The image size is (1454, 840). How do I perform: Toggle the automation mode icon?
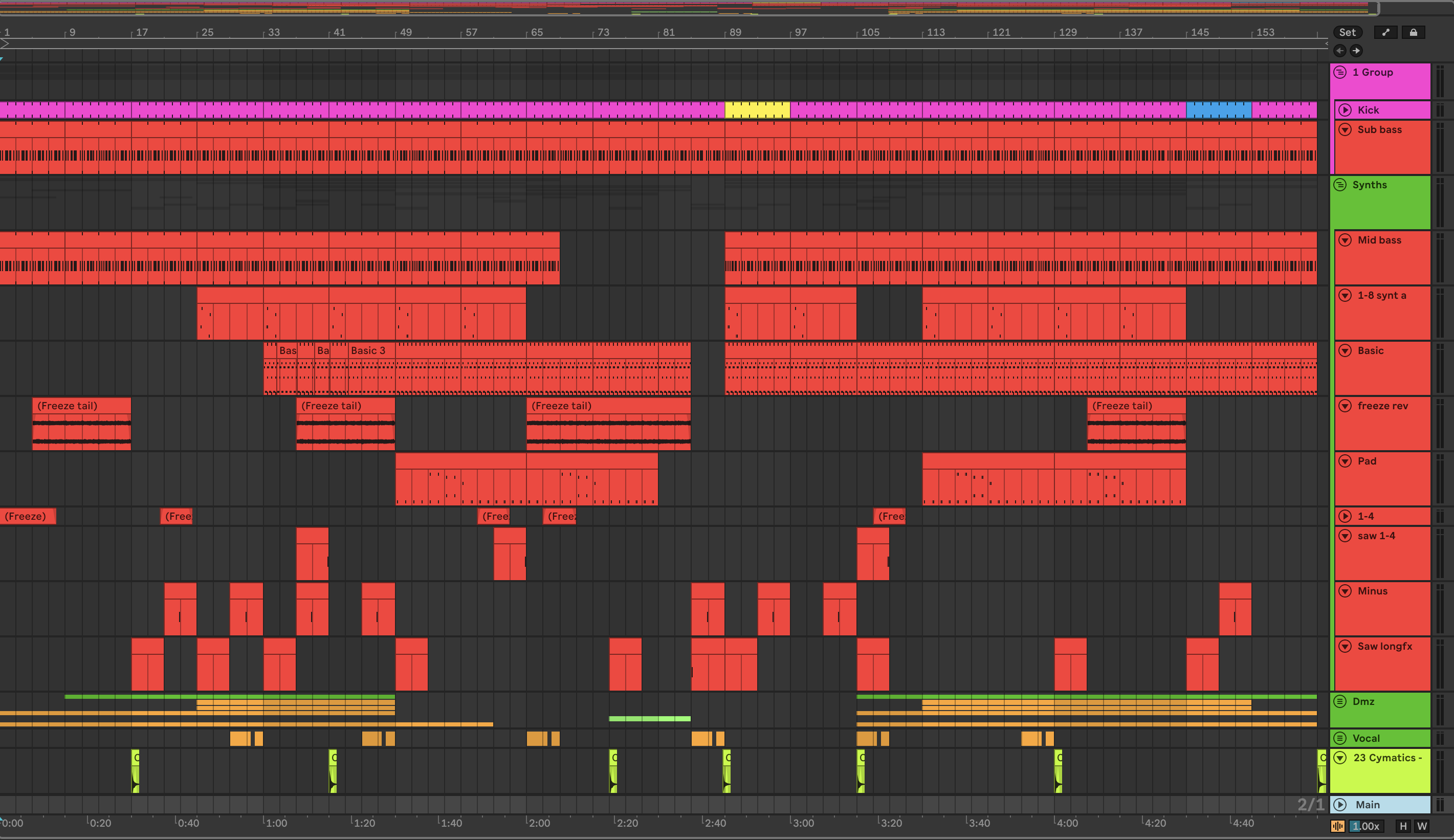1385,32
